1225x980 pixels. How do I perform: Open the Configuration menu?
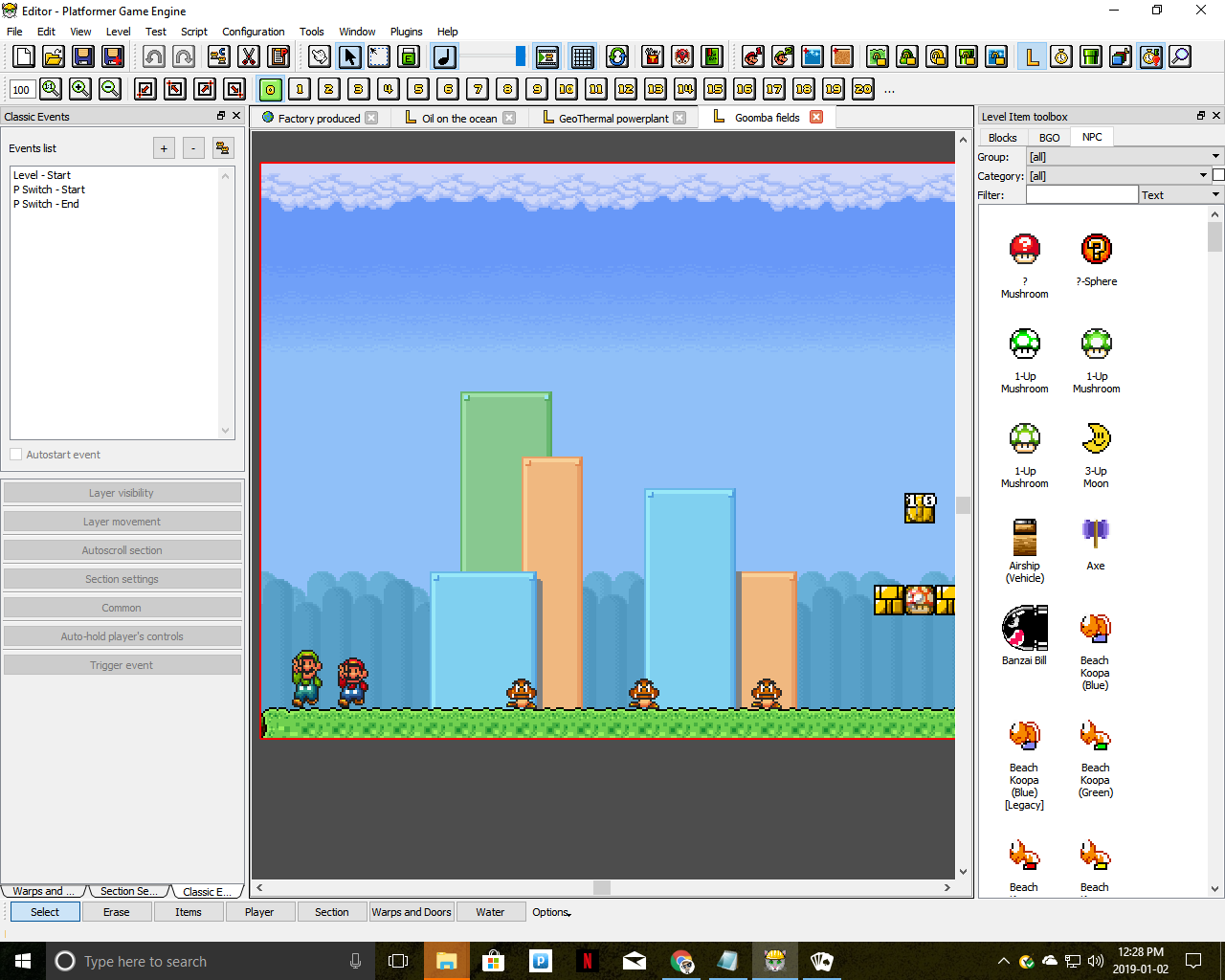coord(254,32)
